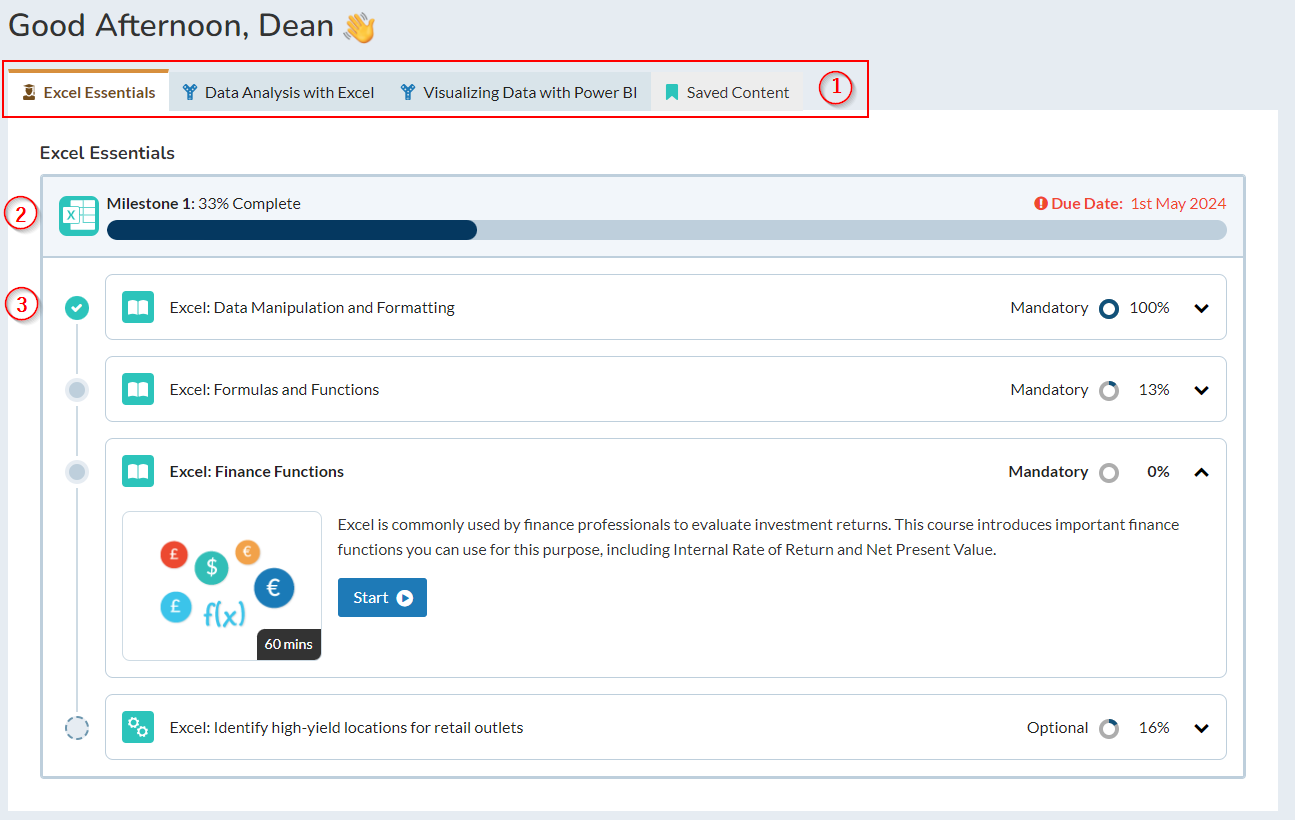Expand Formulas and Functions course details
The image size is (1295, 820).
tap(1201, 390)
